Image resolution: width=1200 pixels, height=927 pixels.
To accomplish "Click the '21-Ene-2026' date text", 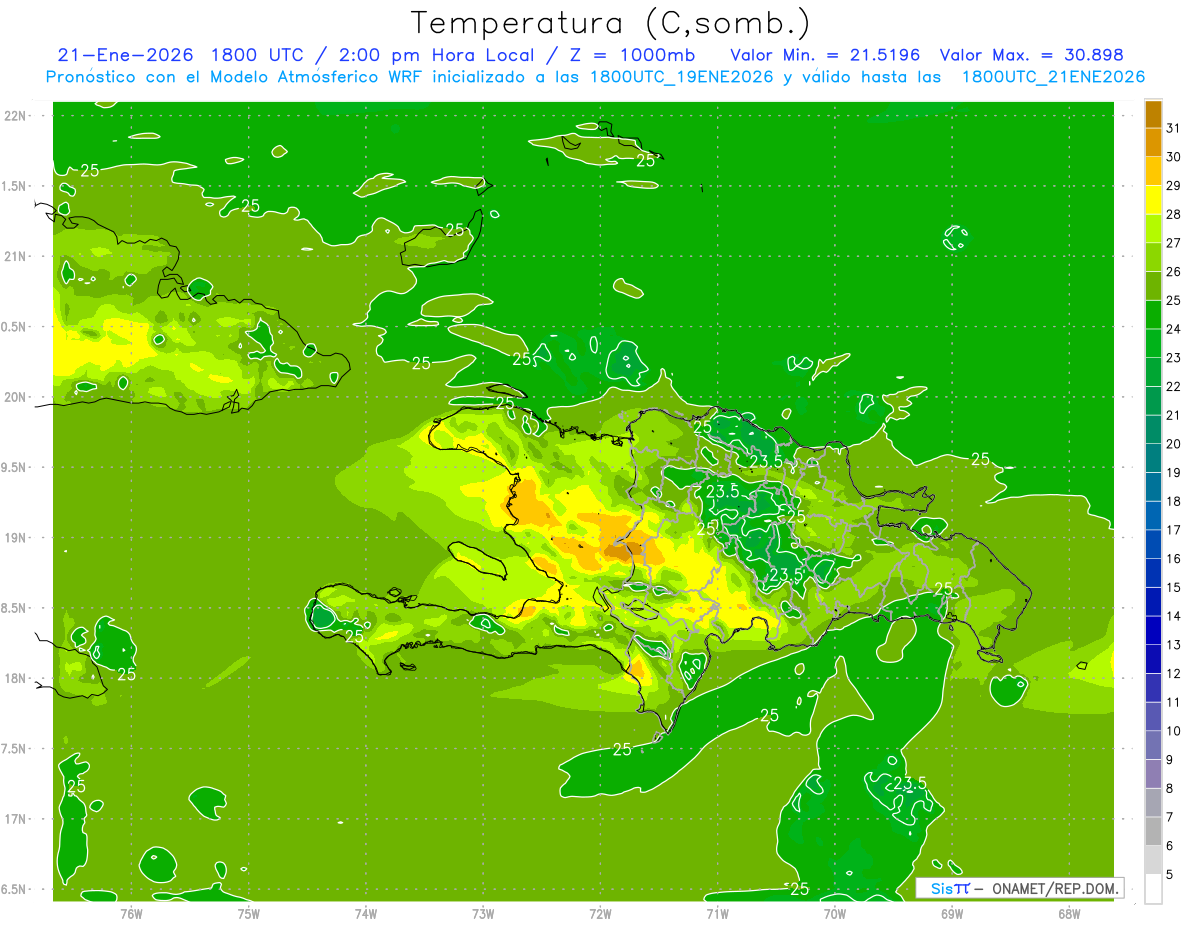I will [x=125, y=55].
